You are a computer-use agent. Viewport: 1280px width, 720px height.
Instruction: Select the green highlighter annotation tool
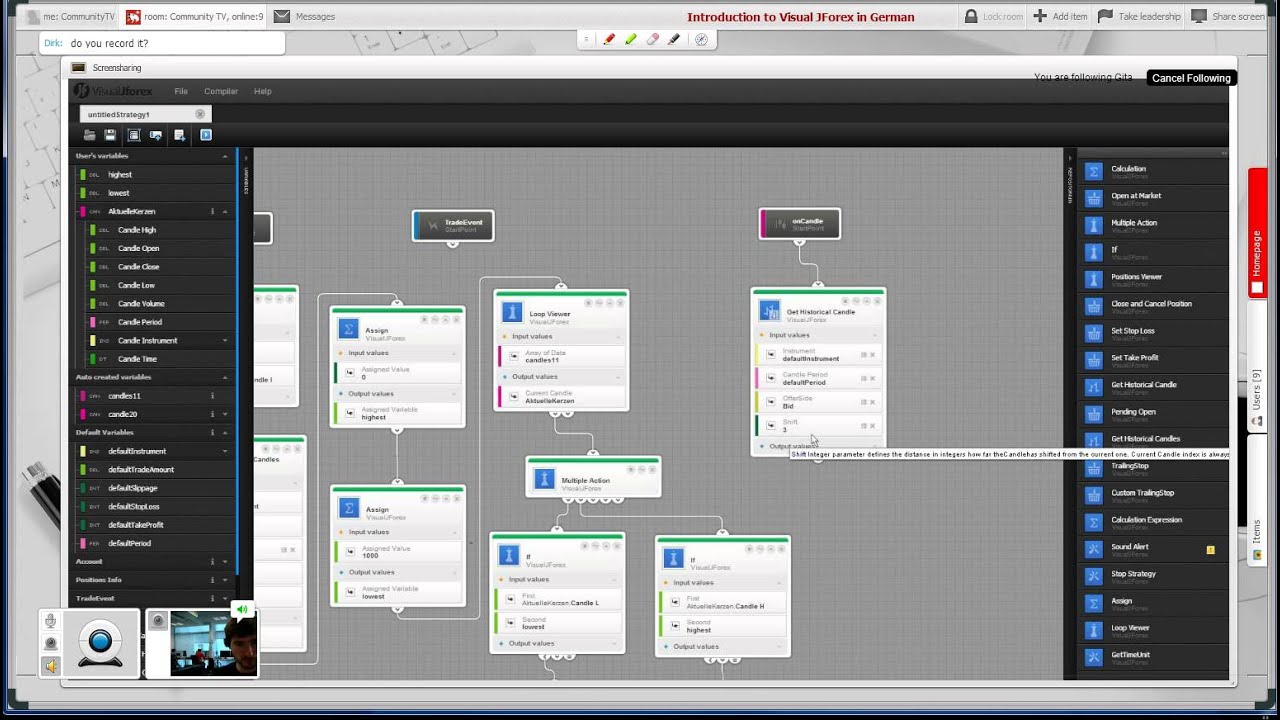click(x=631, y=40)
